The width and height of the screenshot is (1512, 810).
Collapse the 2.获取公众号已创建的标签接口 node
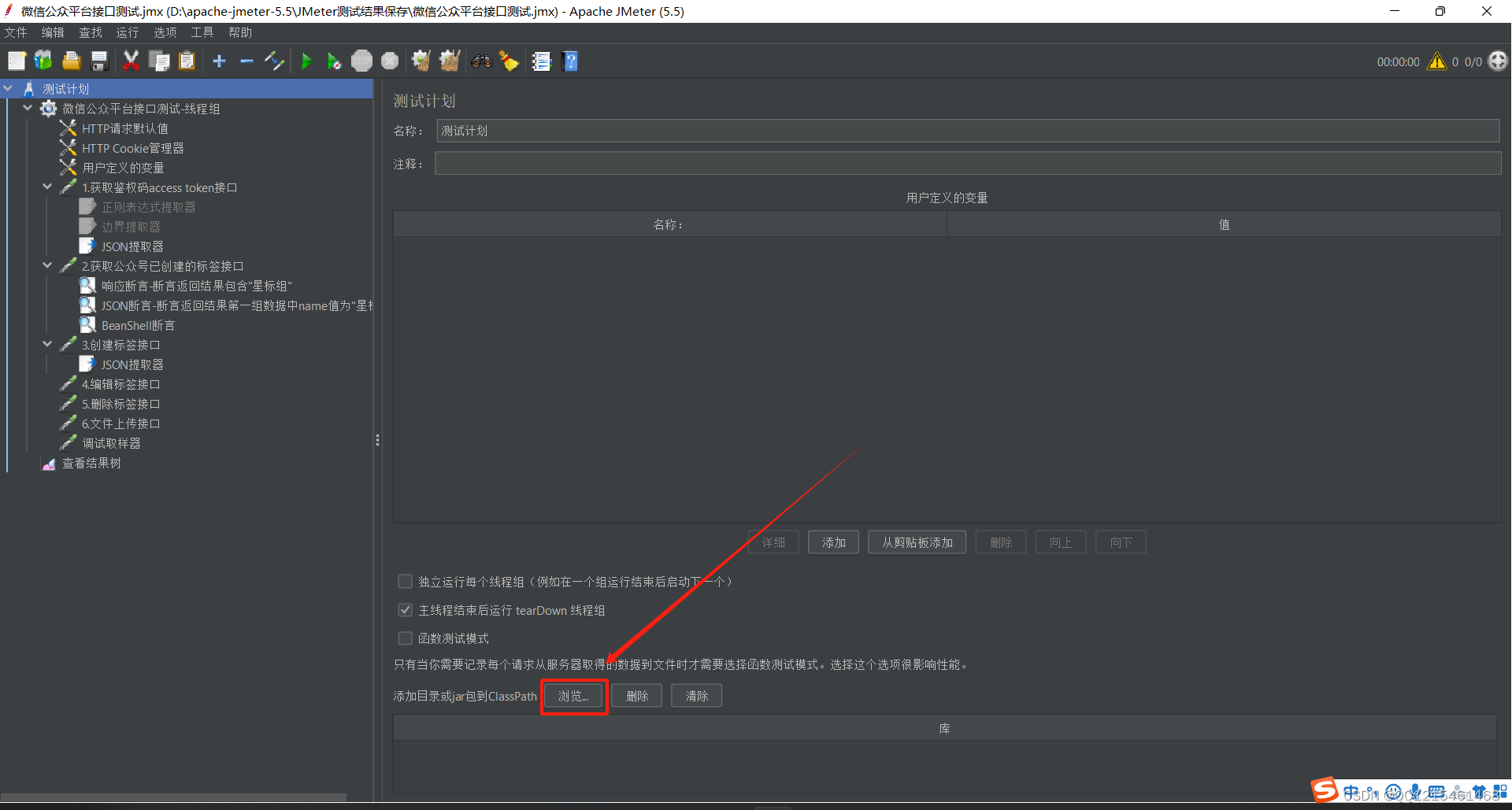point(48,266)
